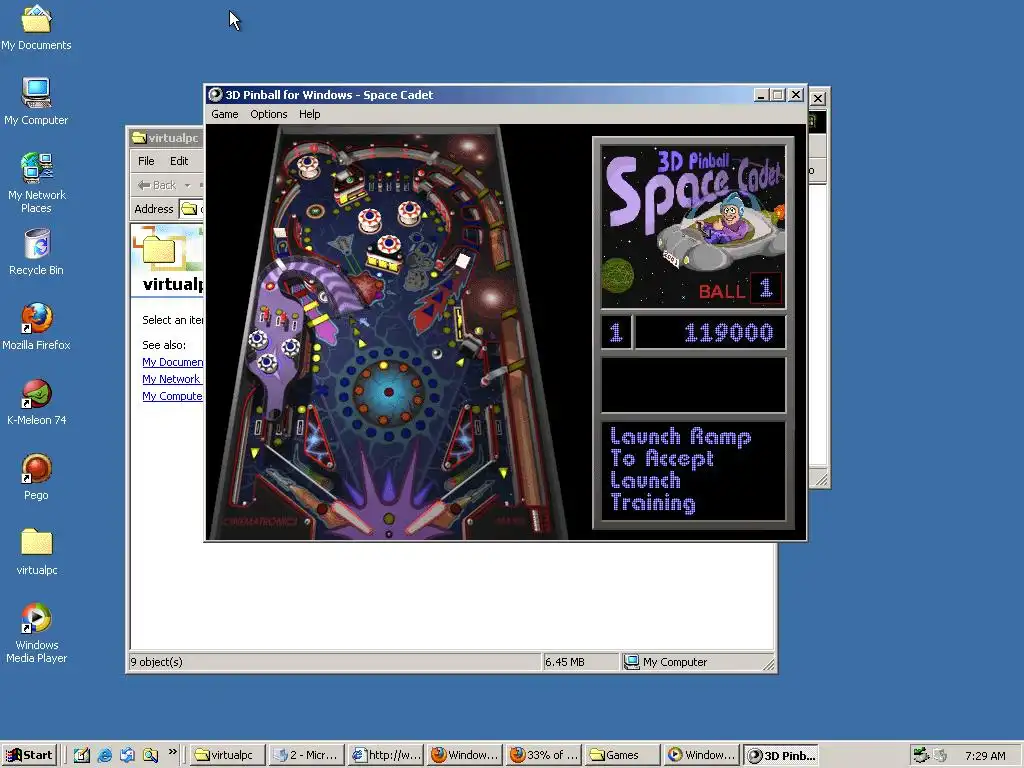This screenshot has width=1024, height=768.
Task: Click the search folder quick launch icon
Action: (150, 755)
